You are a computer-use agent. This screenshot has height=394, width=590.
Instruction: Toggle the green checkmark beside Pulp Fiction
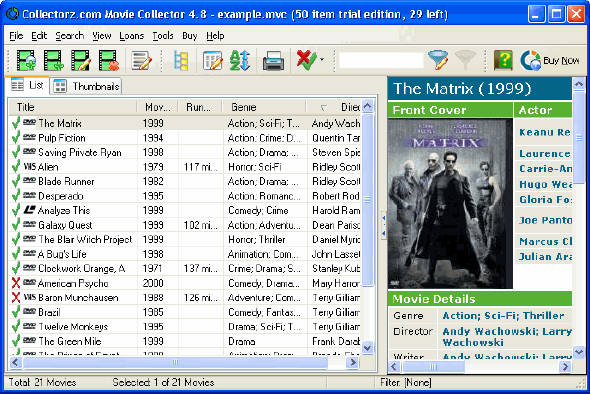coord(16,138)
